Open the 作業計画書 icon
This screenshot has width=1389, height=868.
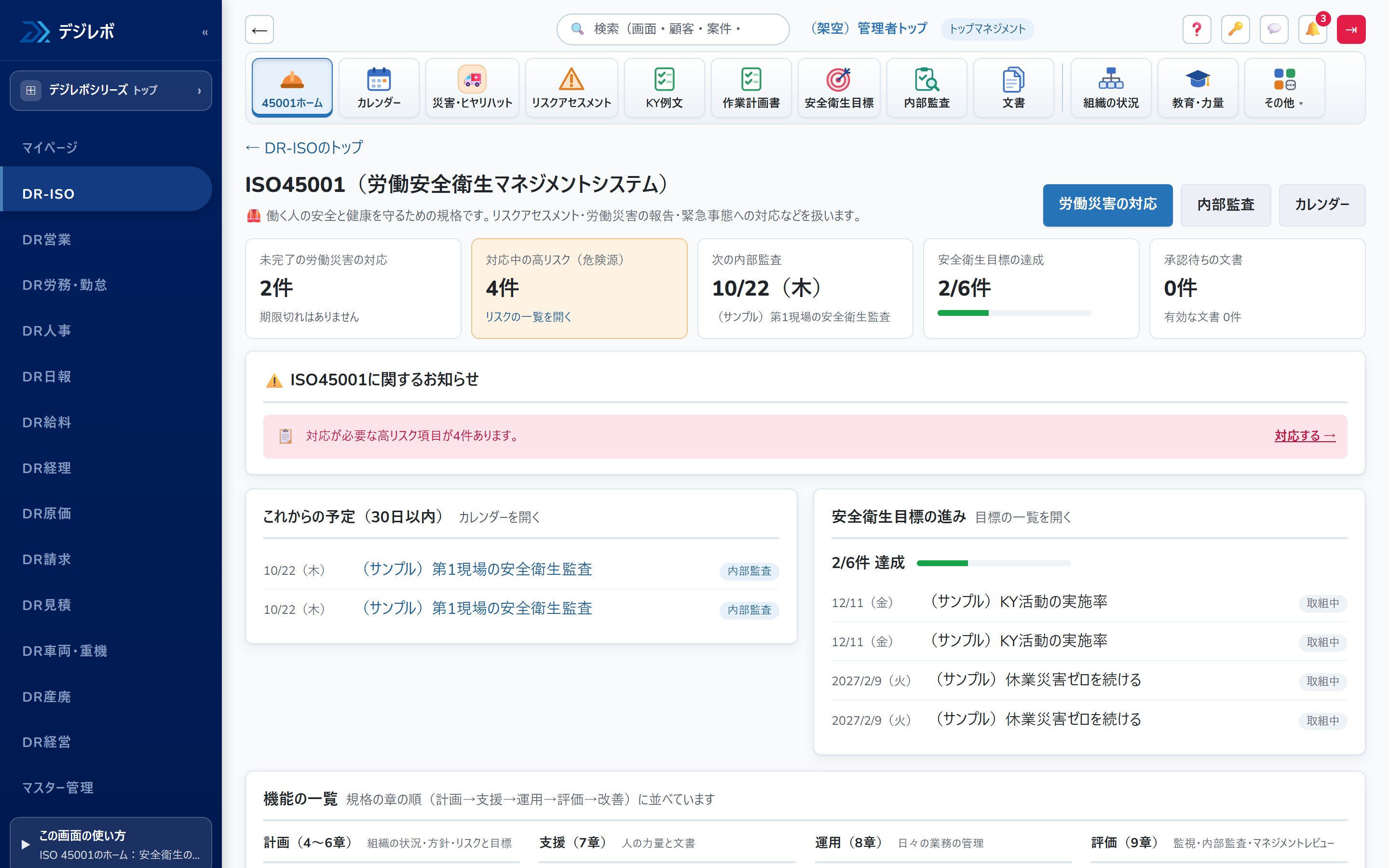(751, 87)
